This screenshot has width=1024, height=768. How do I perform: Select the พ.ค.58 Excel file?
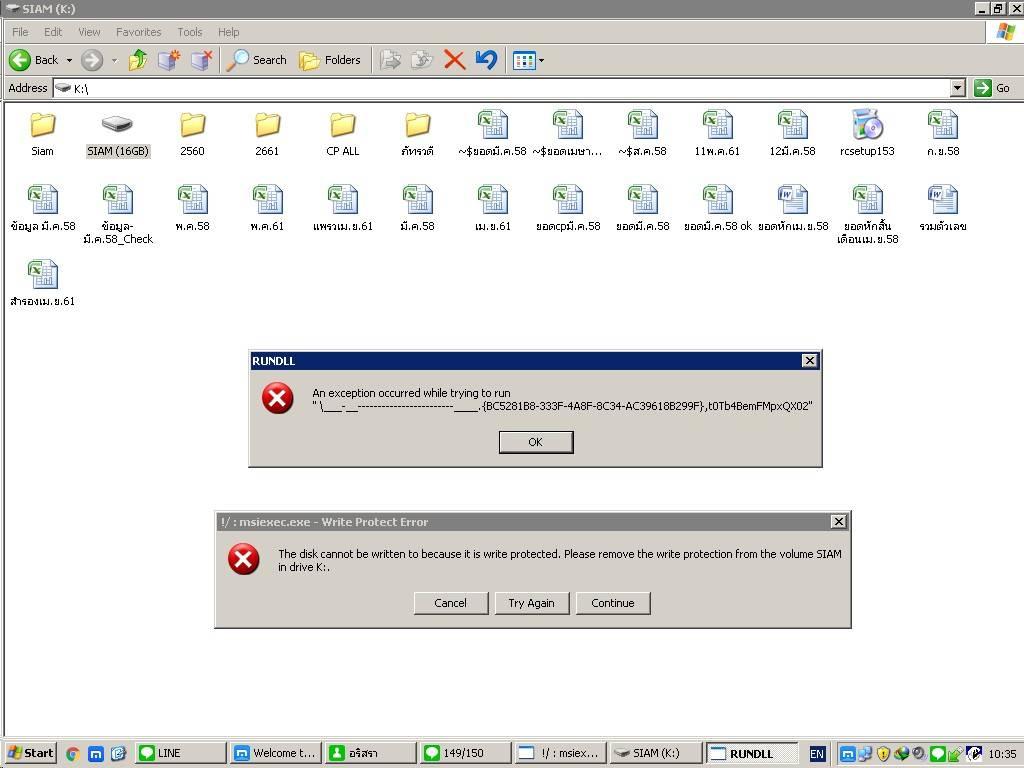(x=193, y=209)
